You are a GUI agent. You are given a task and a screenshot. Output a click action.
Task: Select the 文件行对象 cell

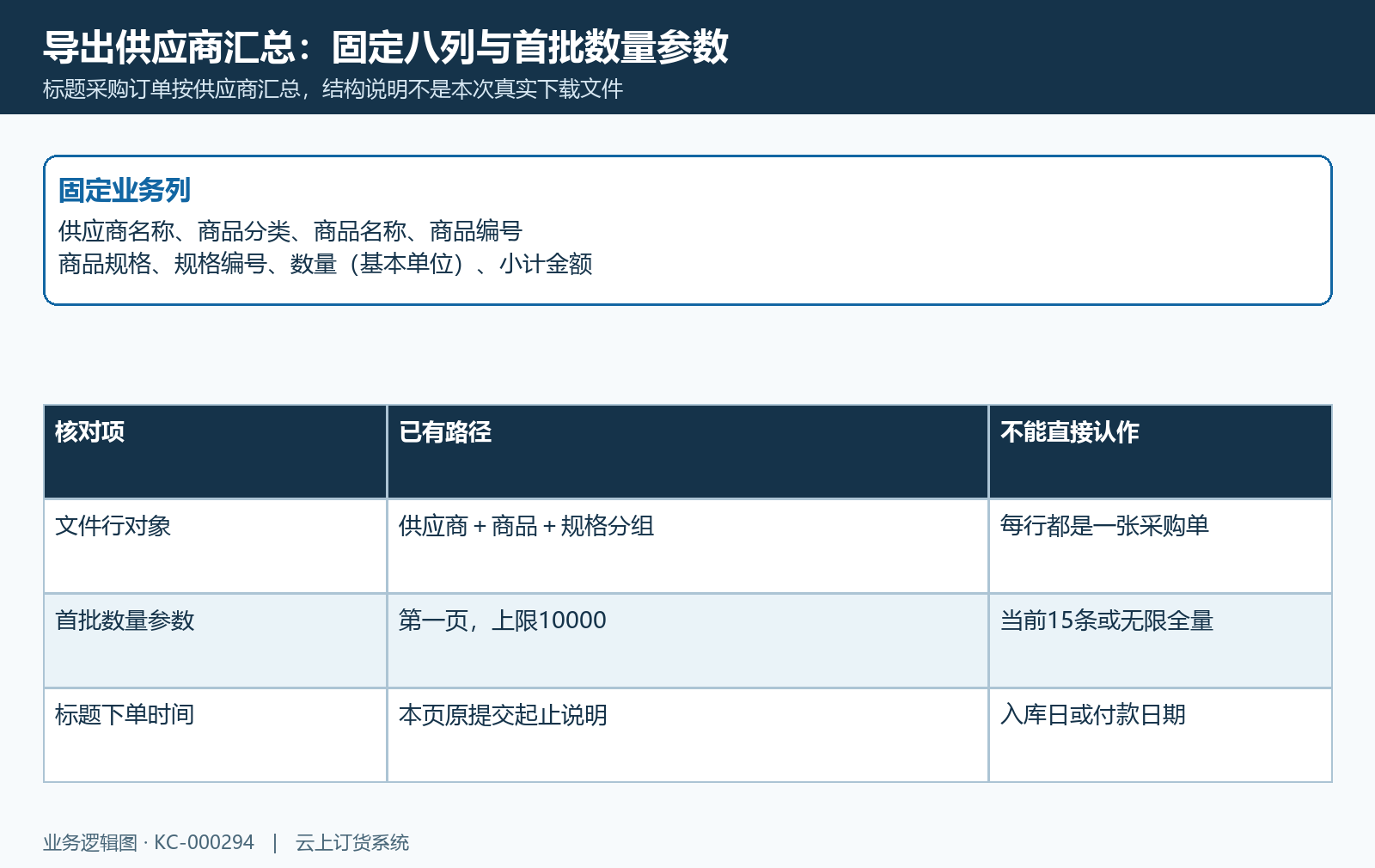[x=215, y=546]
